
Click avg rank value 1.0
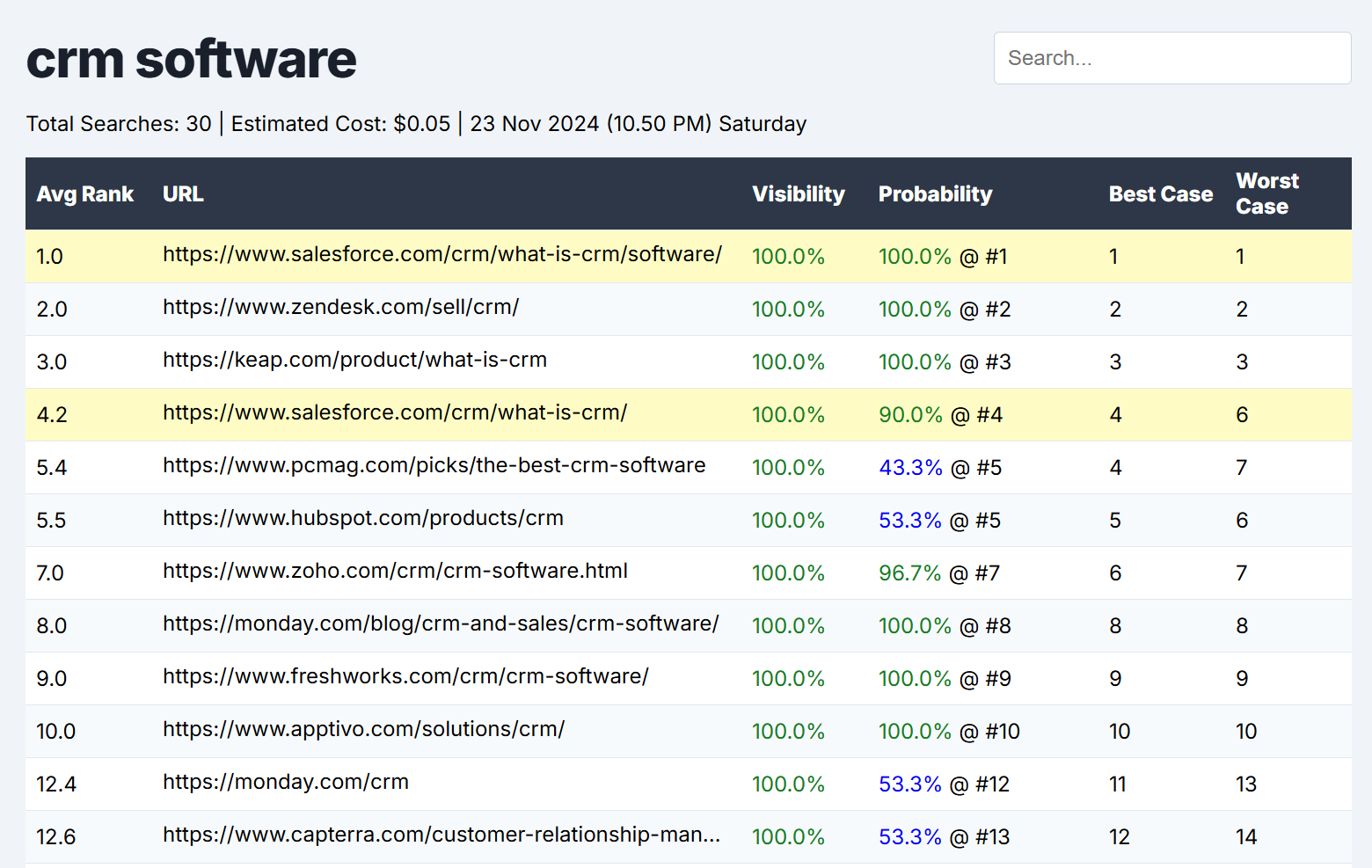point(49,257)
